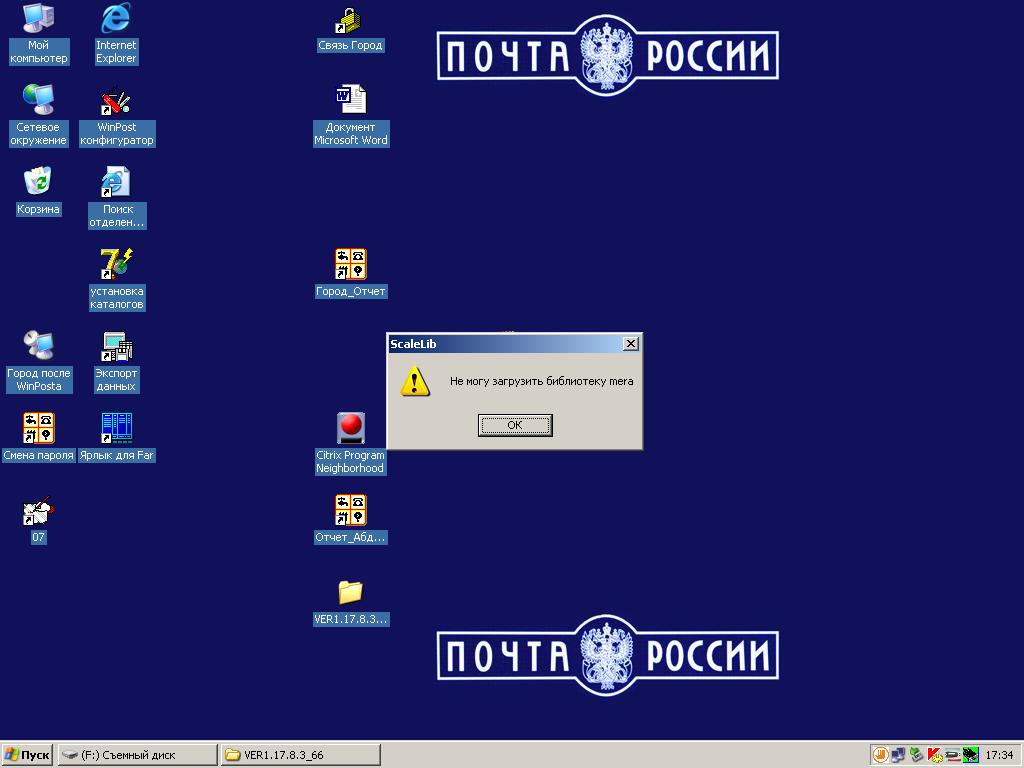
Task: Select the Сетевое окружение icon
Action: coord(39,116)
